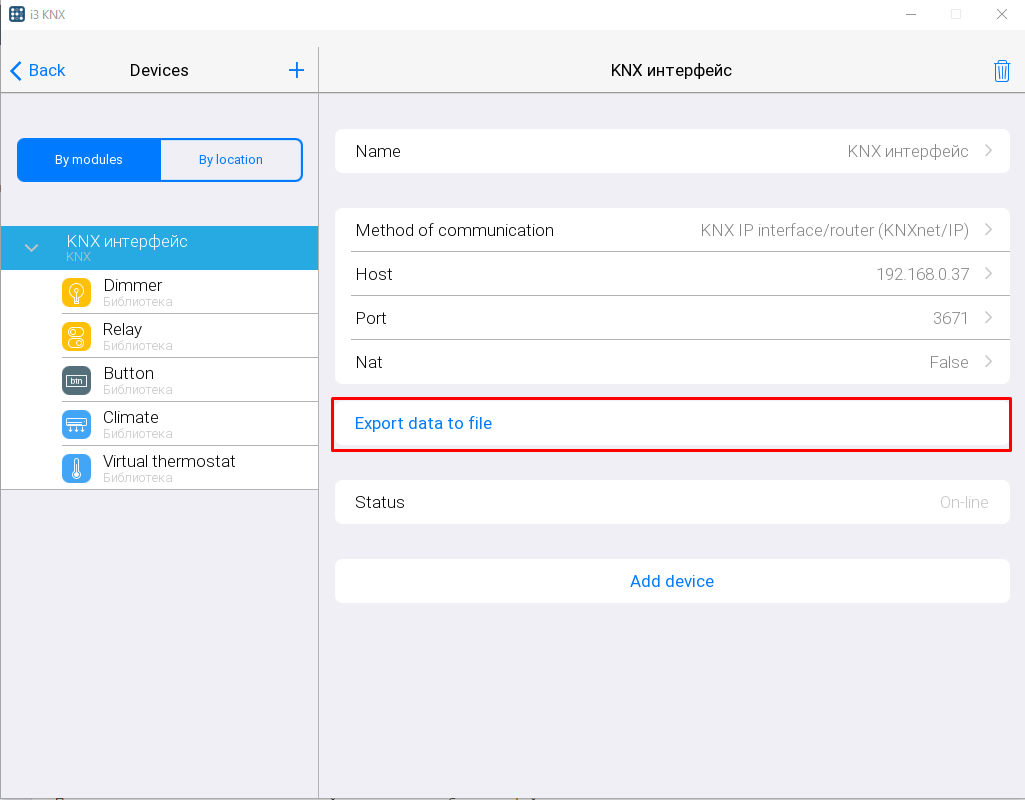Click the i3 KNX app logo

17,14
